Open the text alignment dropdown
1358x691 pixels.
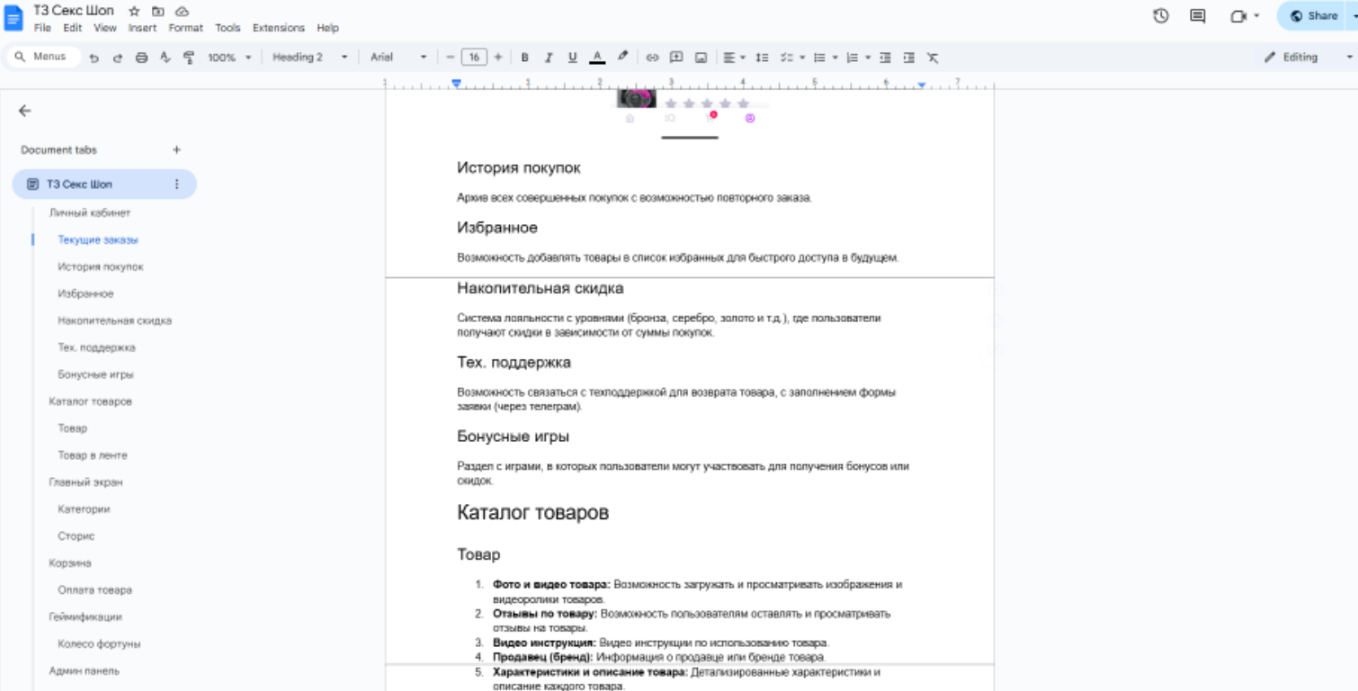point(734,58)
